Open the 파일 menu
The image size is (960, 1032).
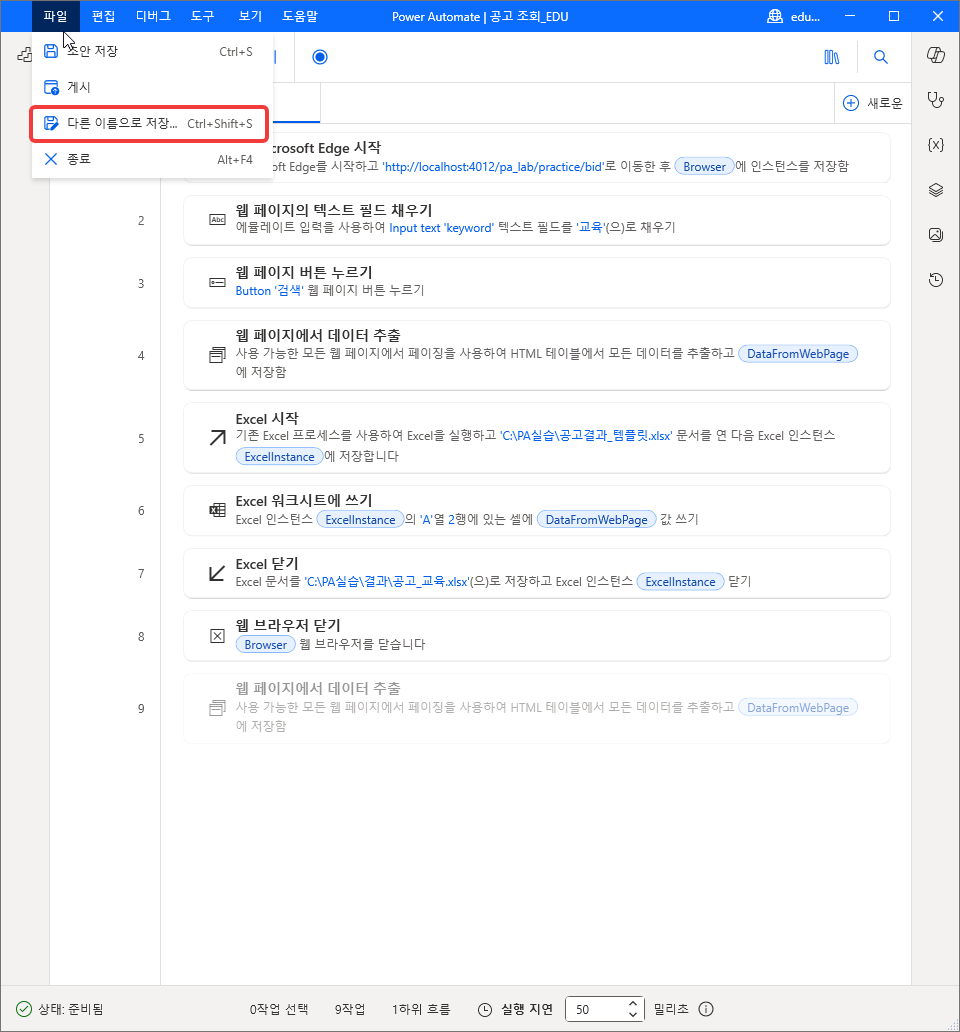pos(55,16)
